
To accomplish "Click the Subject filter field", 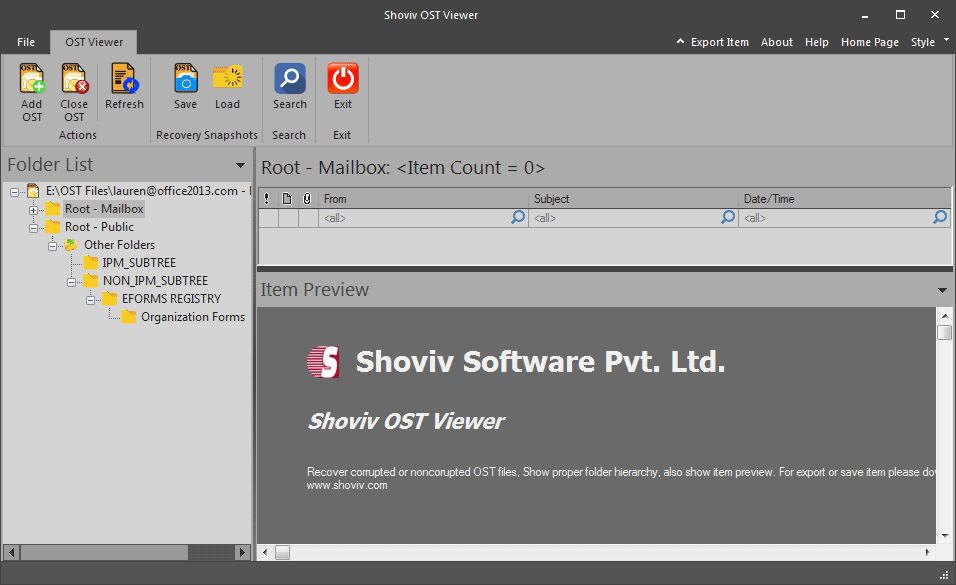I will tap(633, 218).
